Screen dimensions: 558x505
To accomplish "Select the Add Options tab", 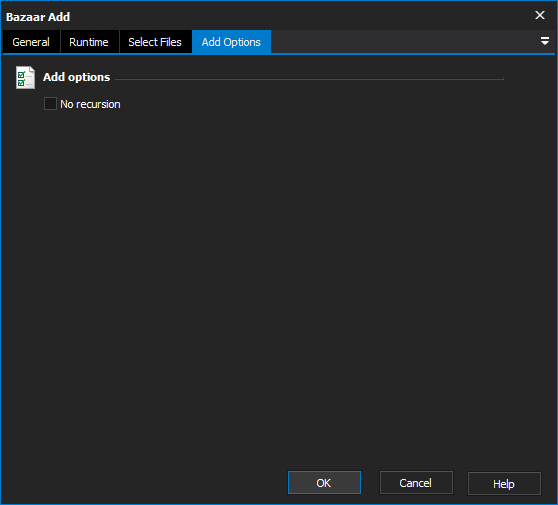I will tap(231, 42).
